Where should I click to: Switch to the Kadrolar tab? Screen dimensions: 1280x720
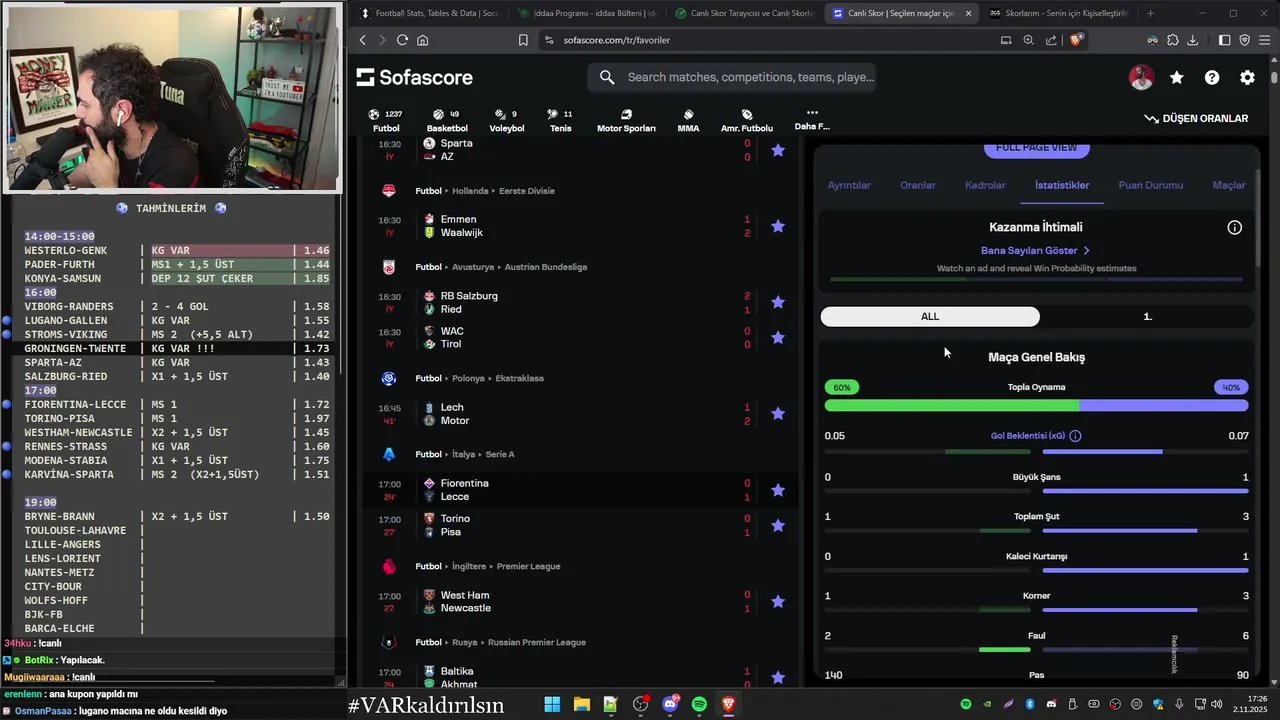coord(985,185)
